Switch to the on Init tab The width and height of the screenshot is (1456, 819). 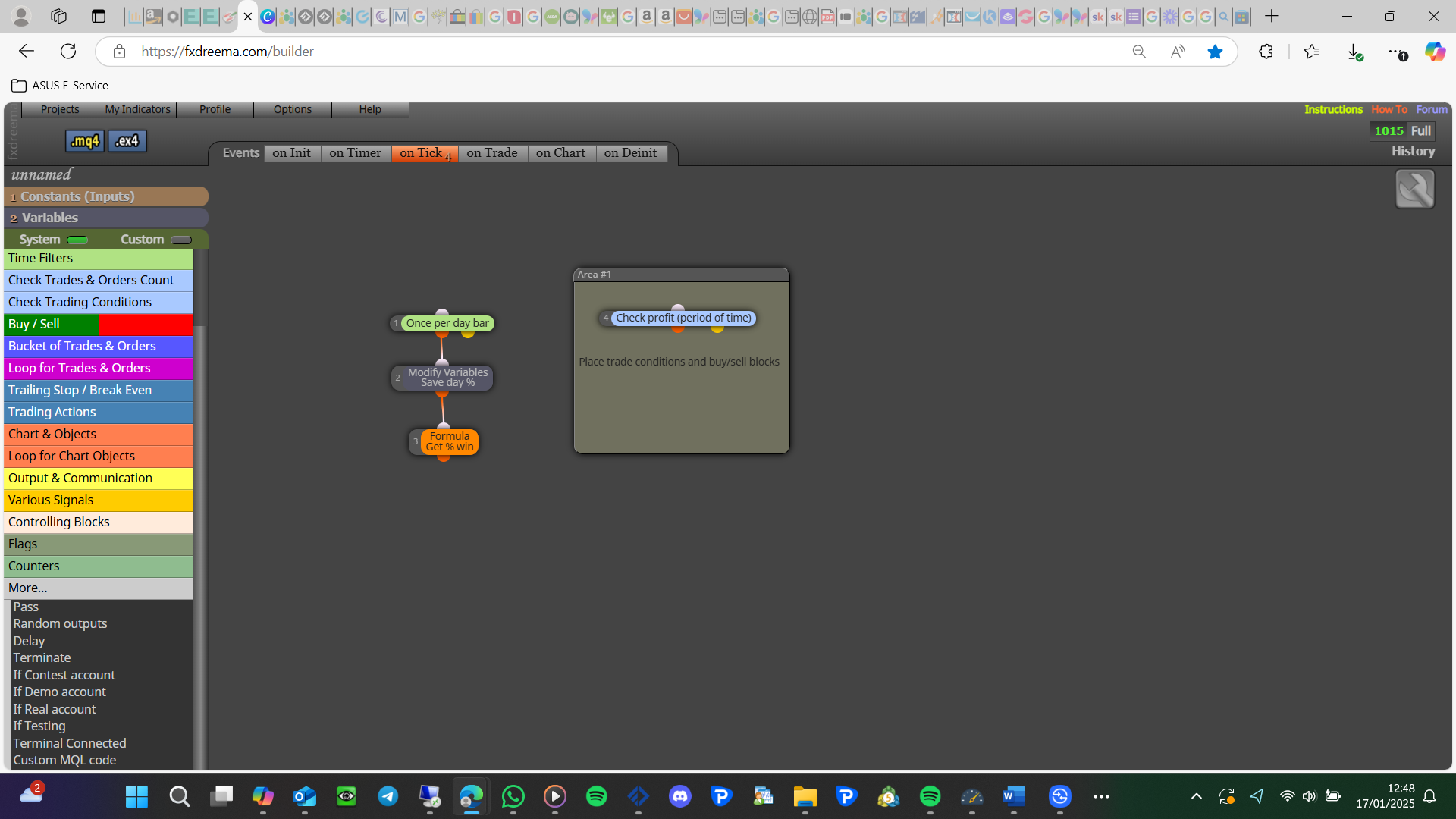(291, 153)
